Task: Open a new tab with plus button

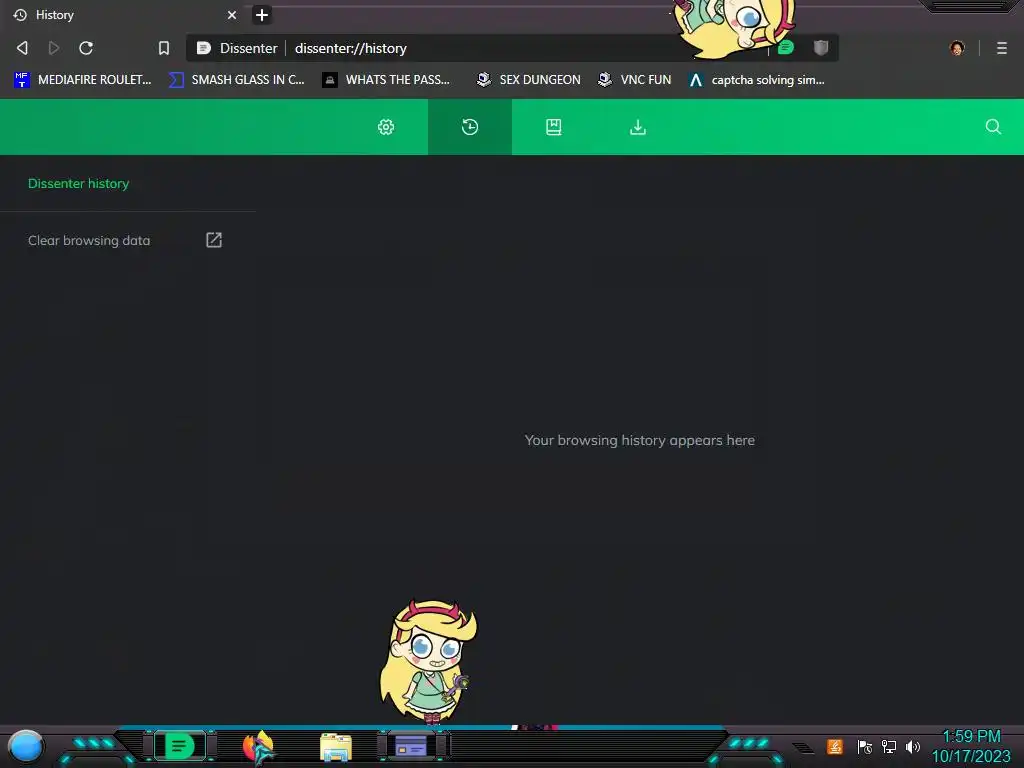Action: click(262, 14)
